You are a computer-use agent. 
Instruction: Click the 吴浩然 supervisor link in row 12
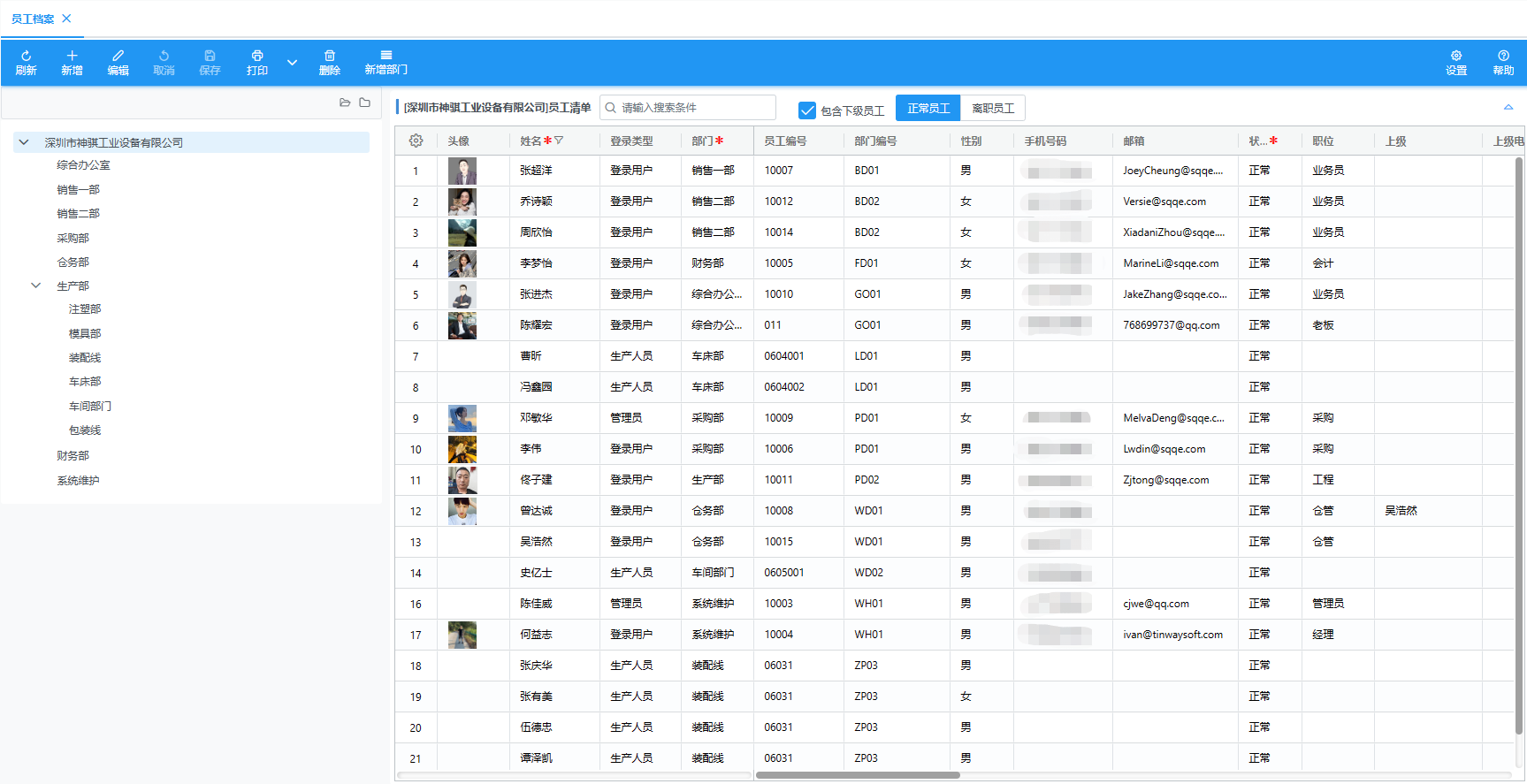pos(1401,511)
